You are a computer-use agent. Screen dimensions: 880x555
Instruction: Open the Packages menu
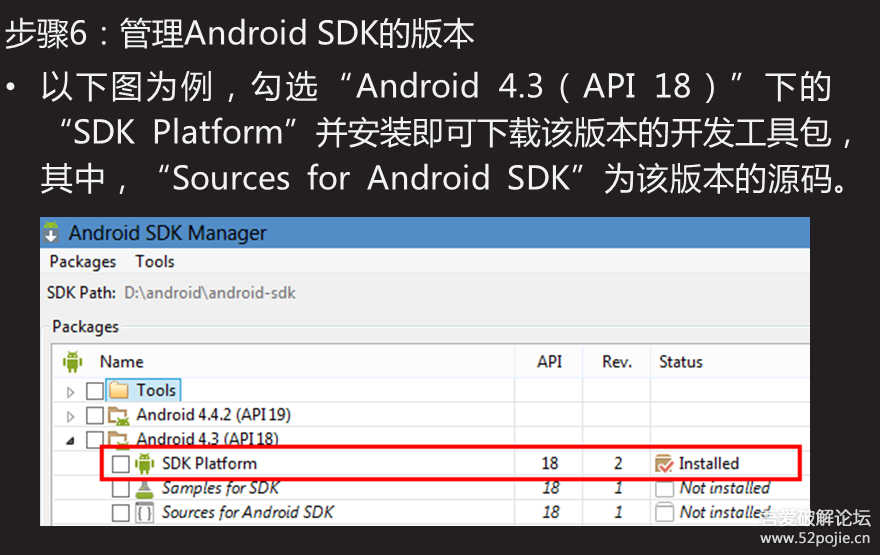pyautogui.click(x=82, y=262)
